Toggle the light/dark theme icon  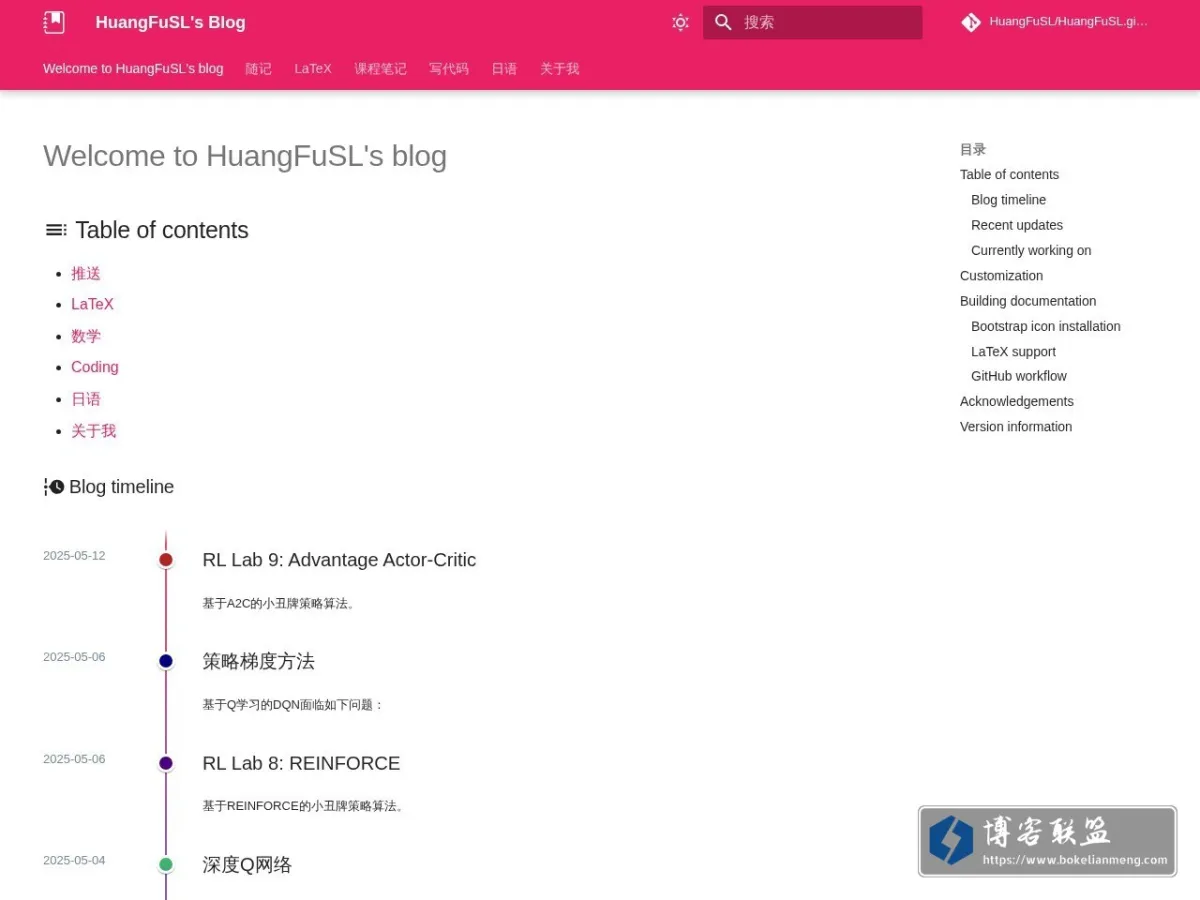coord(681,22)
